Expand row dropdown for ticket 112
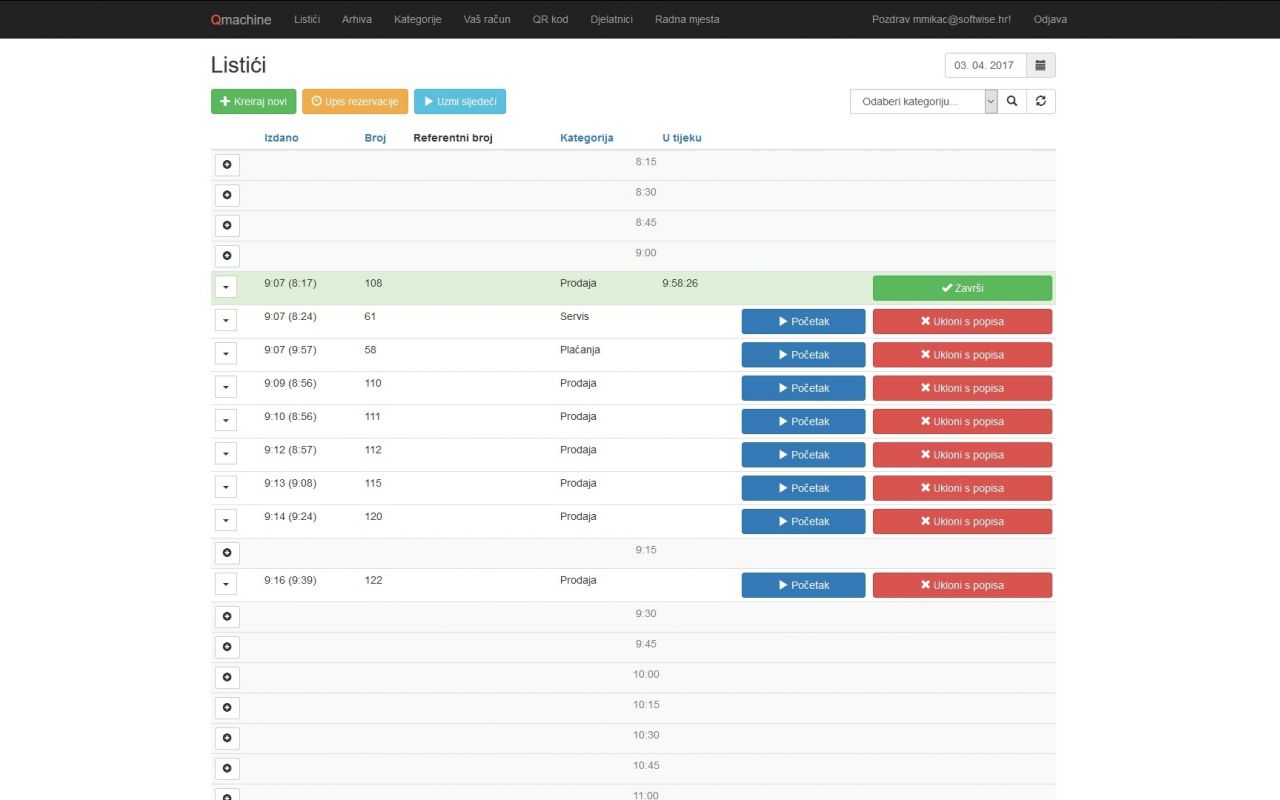1280x800 pixels. coord(226,454)
